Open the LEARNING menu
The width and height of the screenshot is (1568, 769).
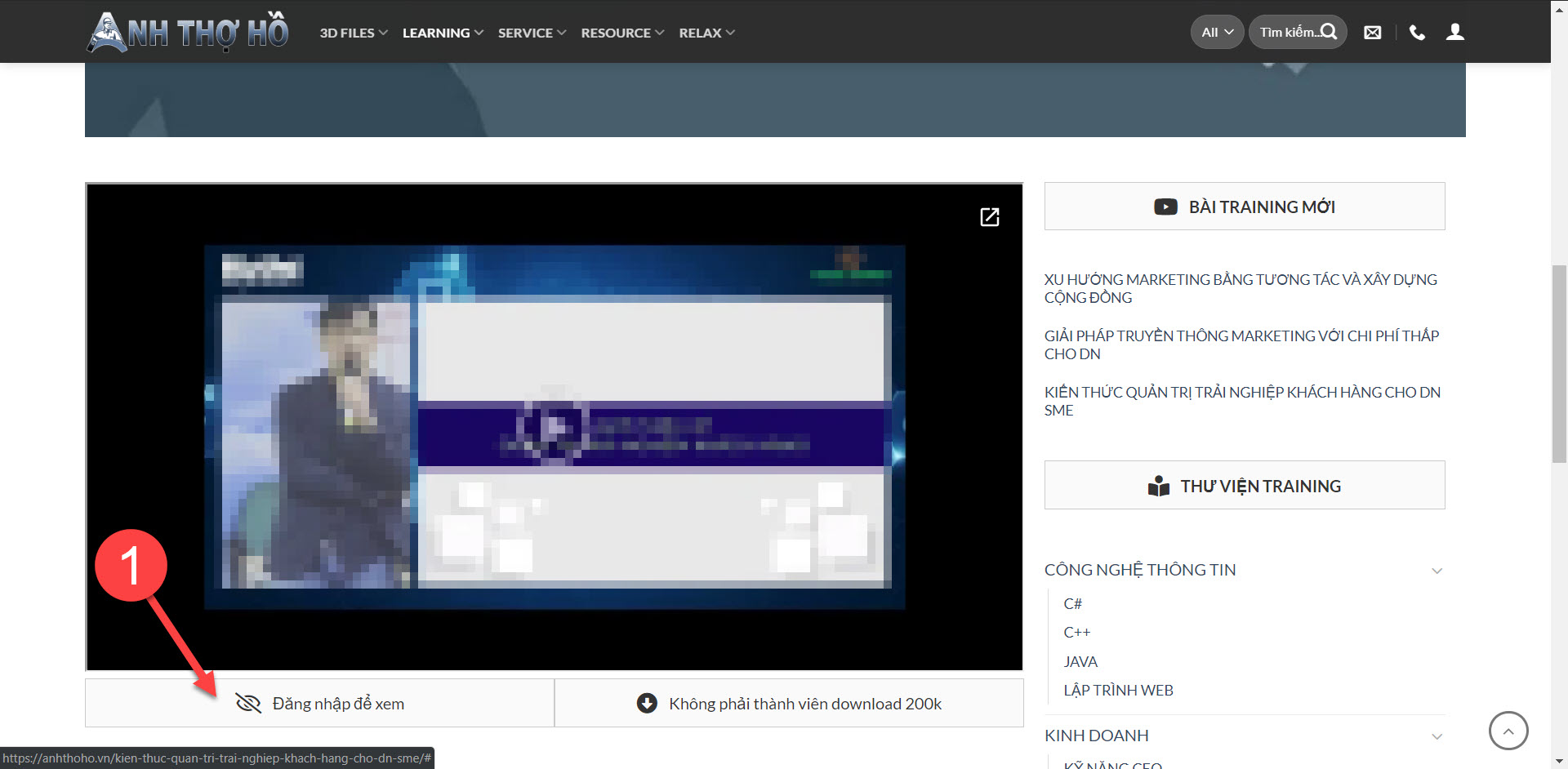(x=443, y=33)
